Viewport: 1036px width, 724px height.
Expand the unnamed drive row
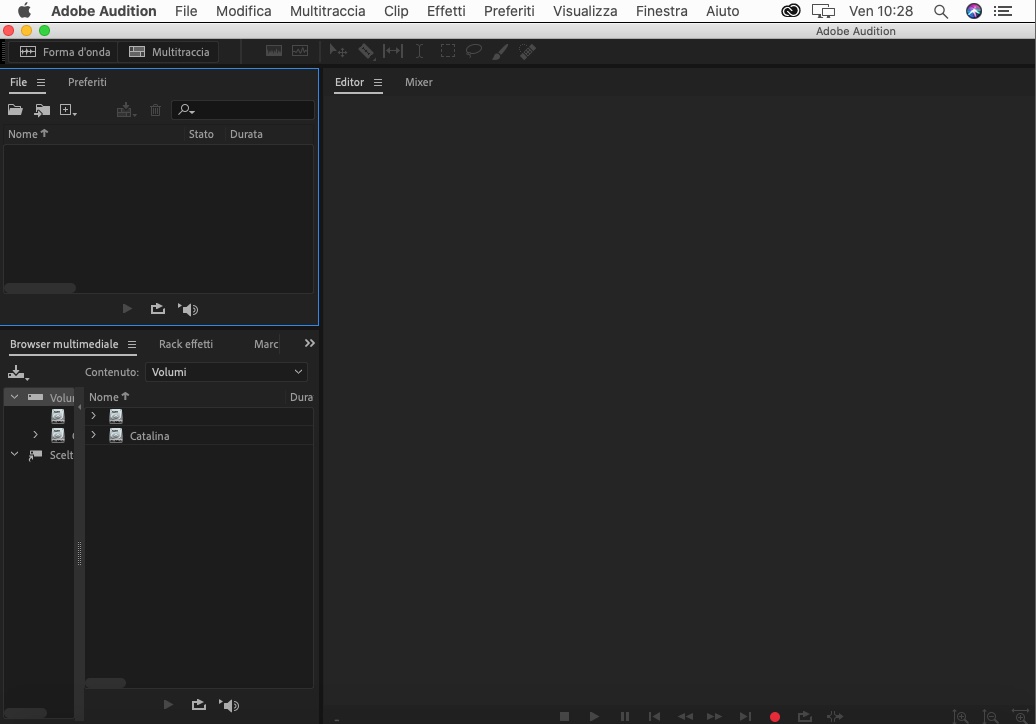coord(93,416)
